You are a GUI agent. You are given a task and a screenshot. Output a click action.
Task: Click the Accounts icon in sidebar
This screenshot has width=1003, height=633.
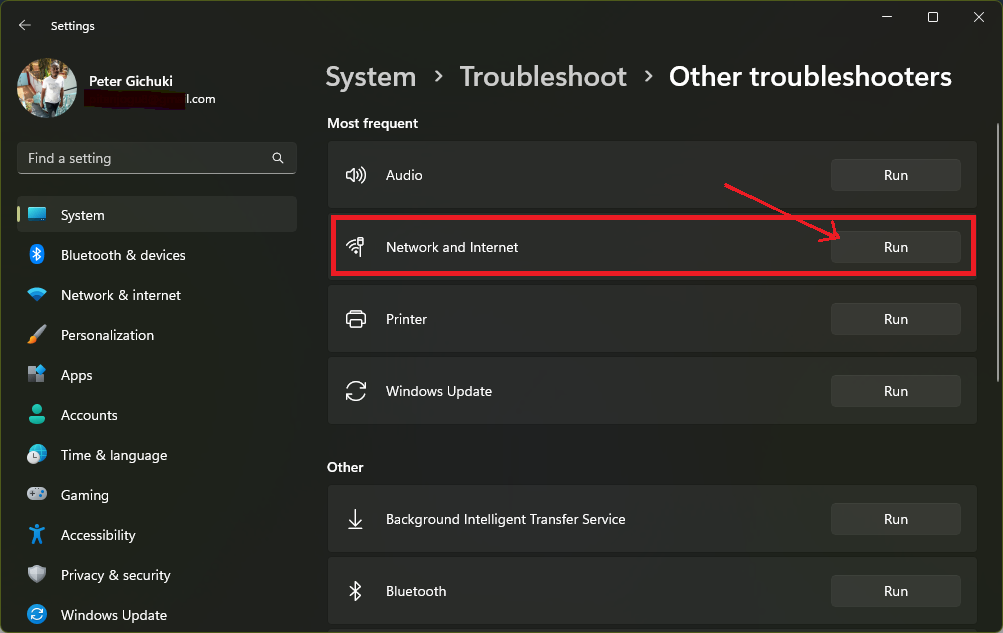(x=36, y=415)
